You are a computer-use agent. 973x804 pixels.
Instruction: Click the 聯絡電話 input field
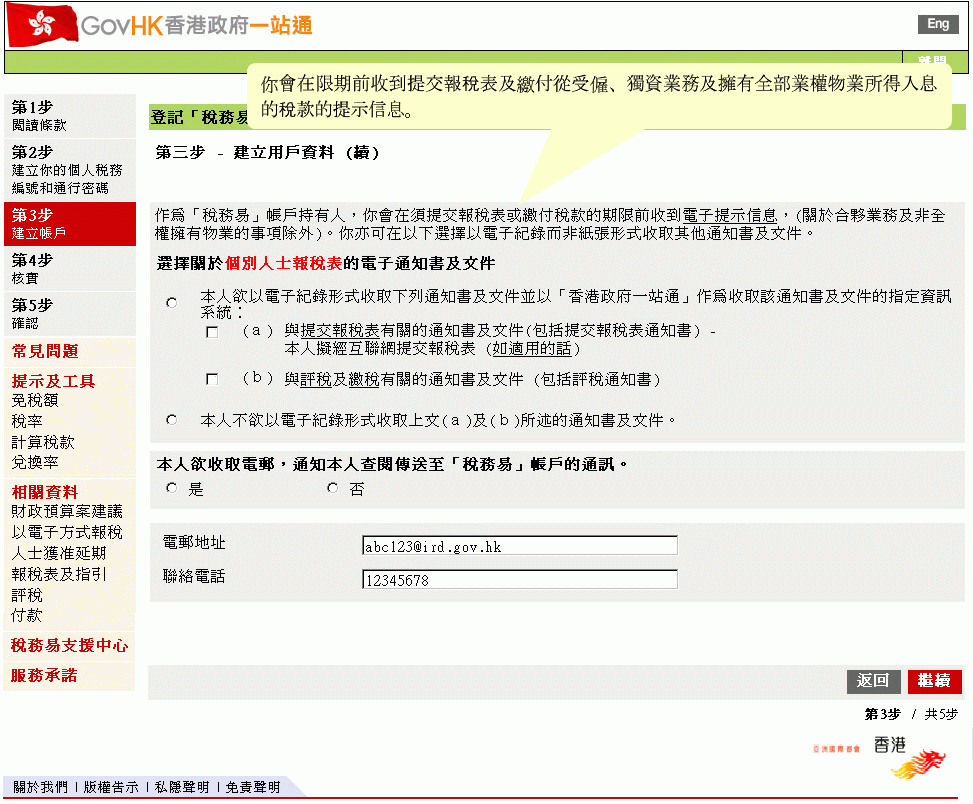pos(519,580)
